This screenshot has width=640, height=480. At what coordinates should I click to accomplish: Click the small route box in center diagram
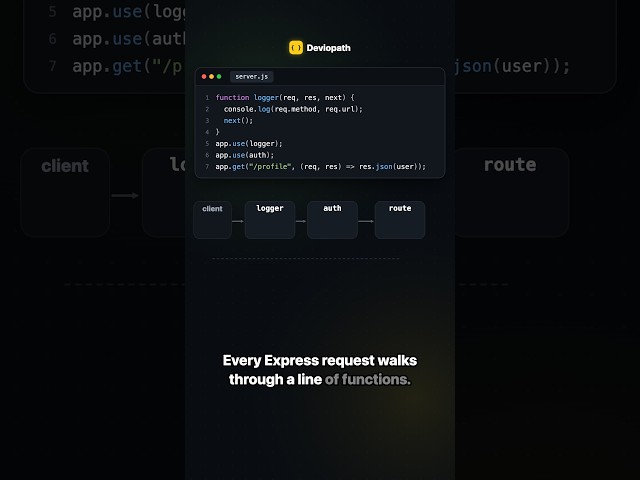pos(400,220)
